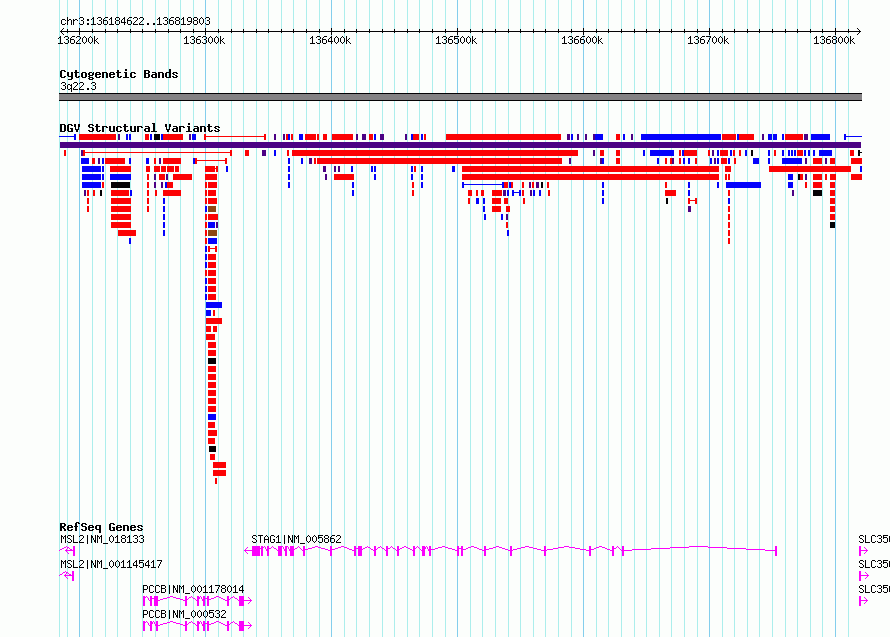Select the large blue variant in top DGV row
The height and width of the screenshot is (637, 890).
pos(681,137)
